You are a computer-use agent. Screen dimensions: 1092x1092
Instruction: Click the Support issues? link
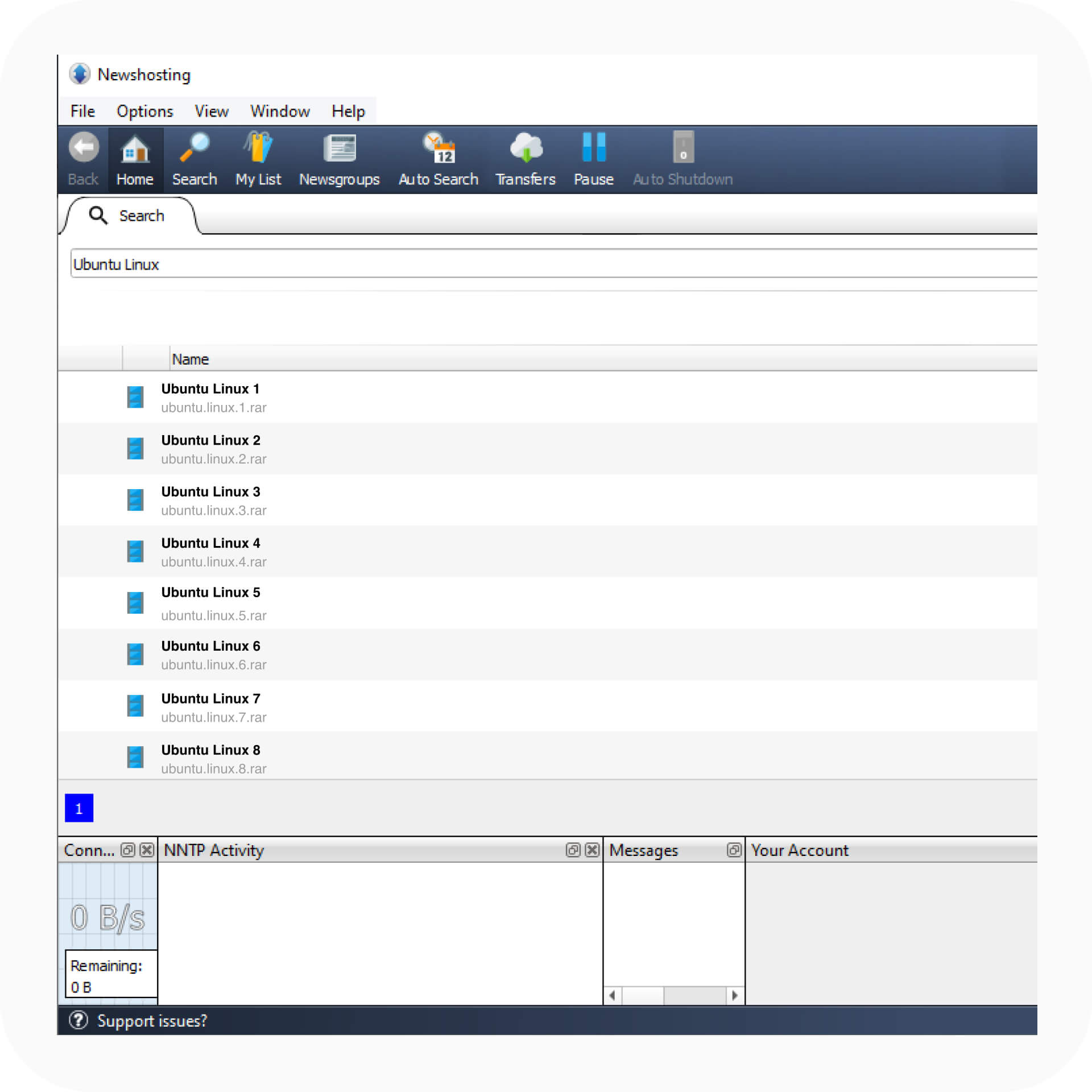(151, 1021)
